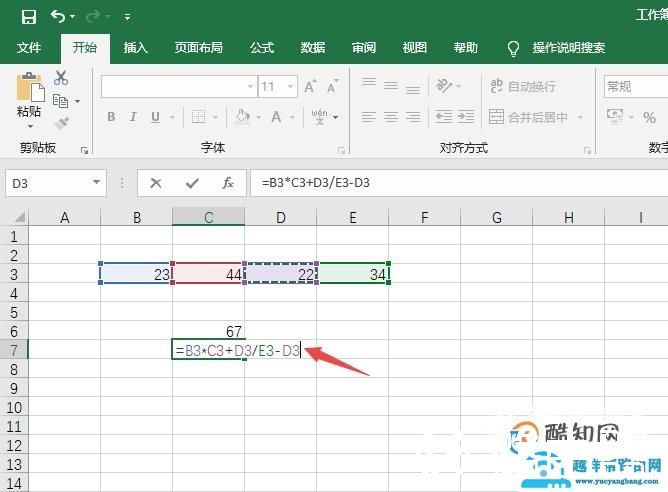Click the Fill Color bucket icon
This screenshot has width=668, height=492.
[243, 116]
